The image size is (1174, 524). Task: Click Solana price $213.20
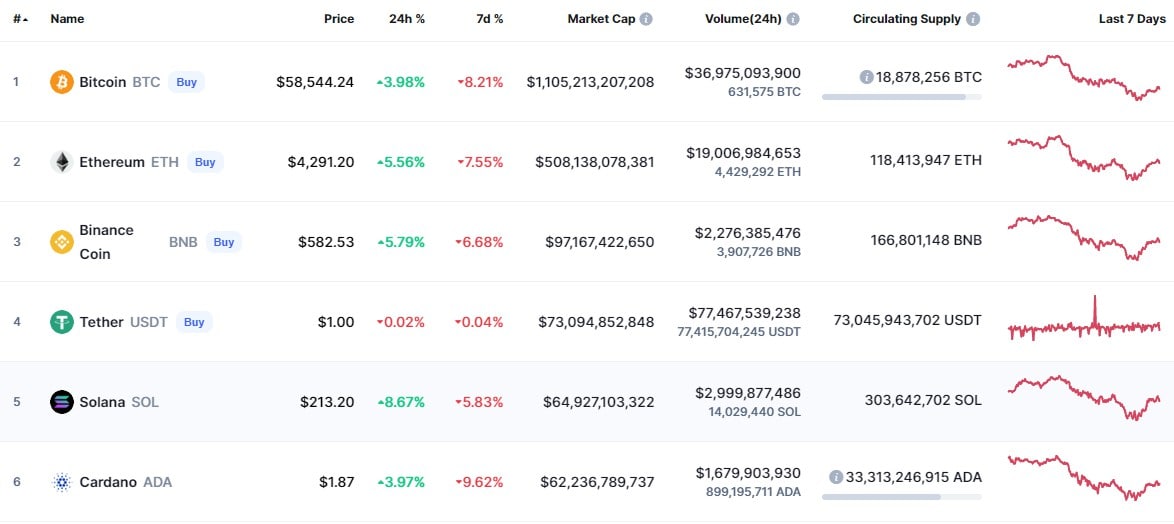tap(327, 403)
